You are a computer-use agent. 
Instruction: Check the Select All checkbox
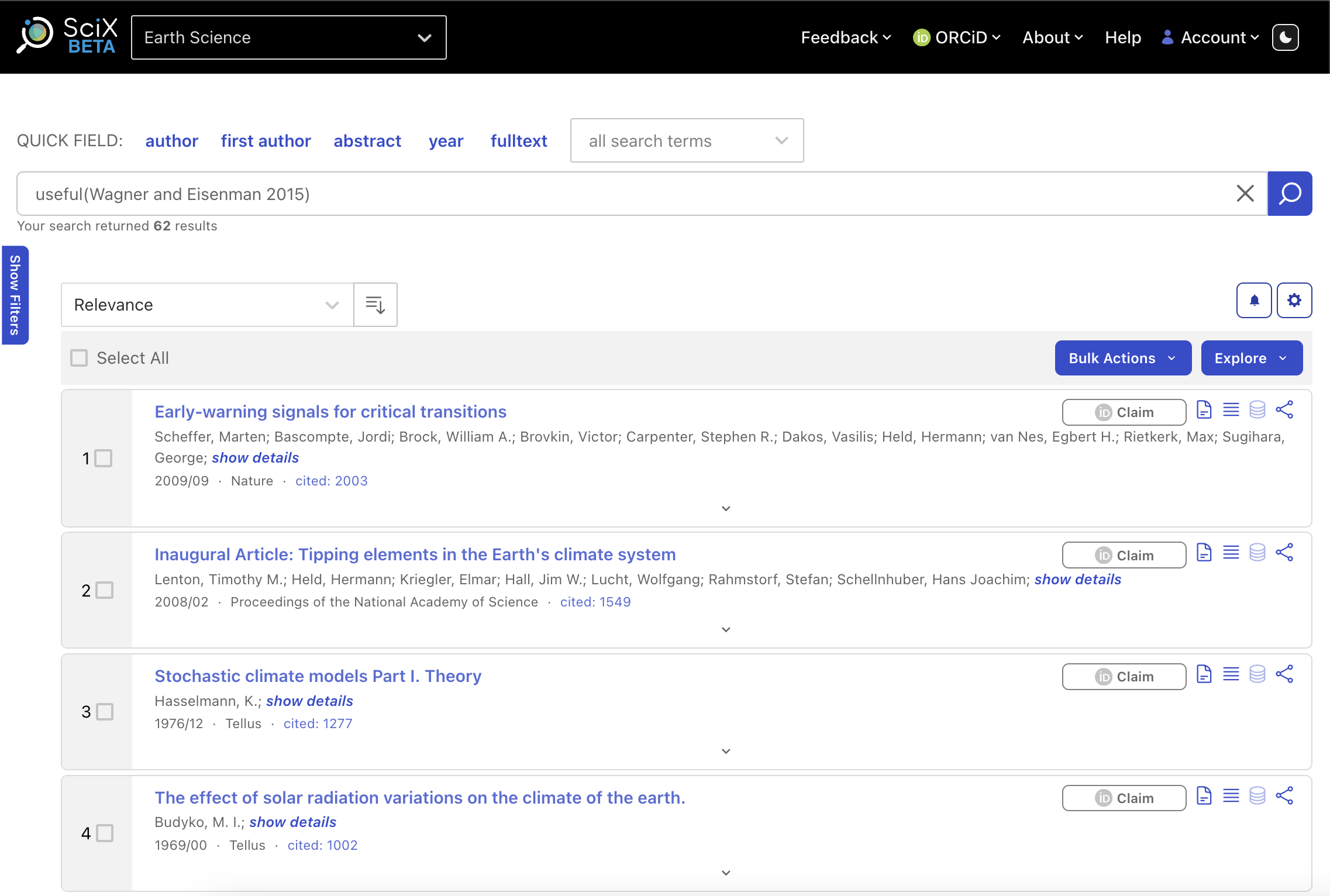pyautogui.click(x=79, y=358)
